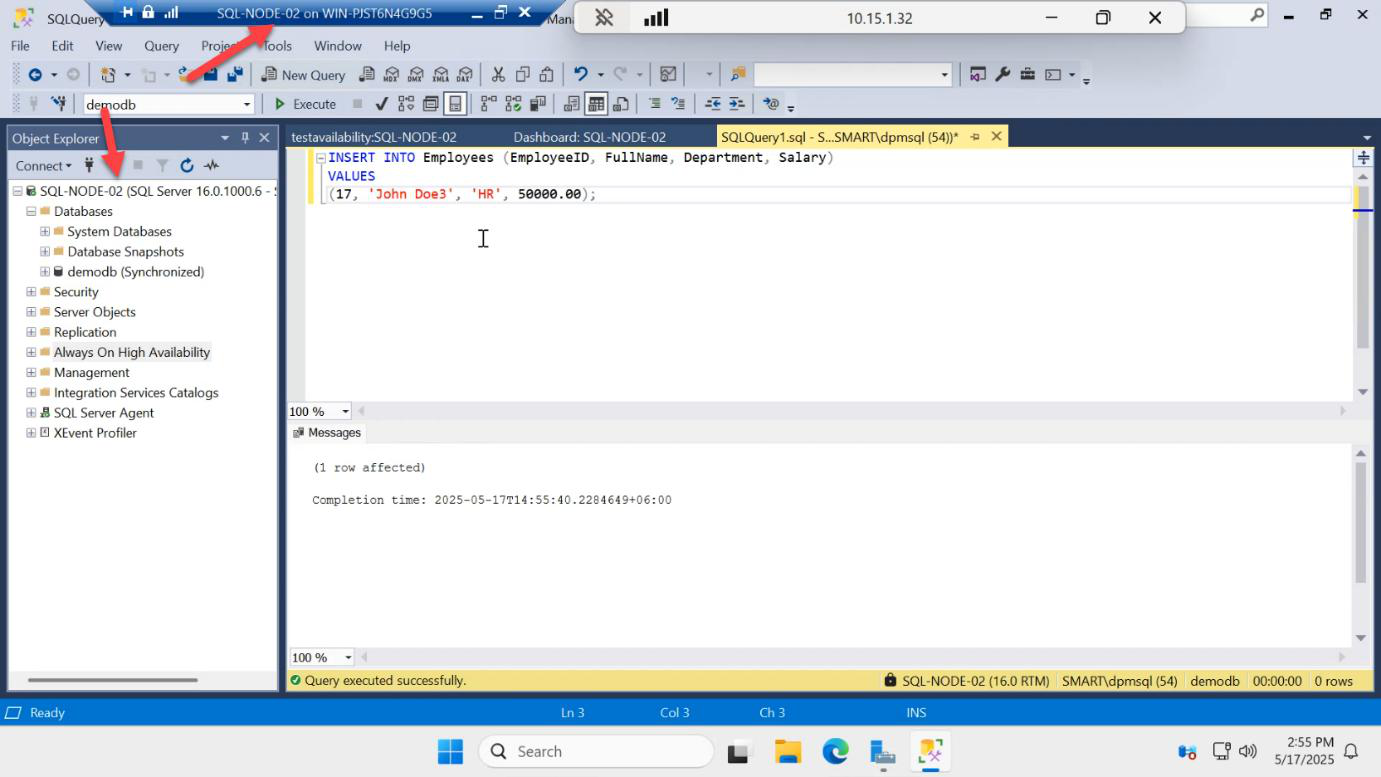Click Display Estimated Execution Plan icon
This screenshot has width=1381, height=777.
click(406, 104)
